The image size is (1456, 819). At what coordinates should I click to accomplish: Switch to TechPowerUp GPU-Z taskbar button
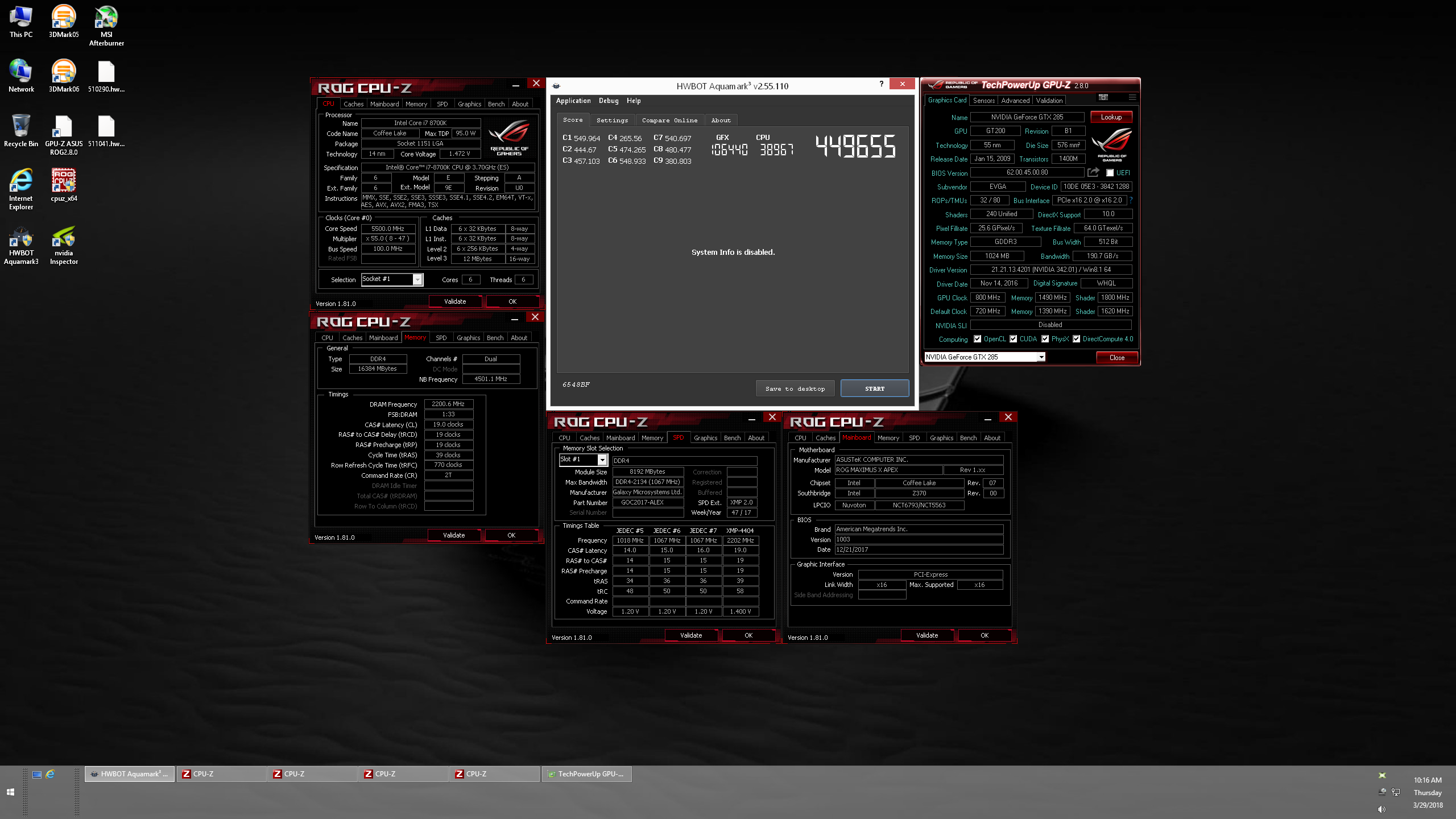tap(587, 774)
